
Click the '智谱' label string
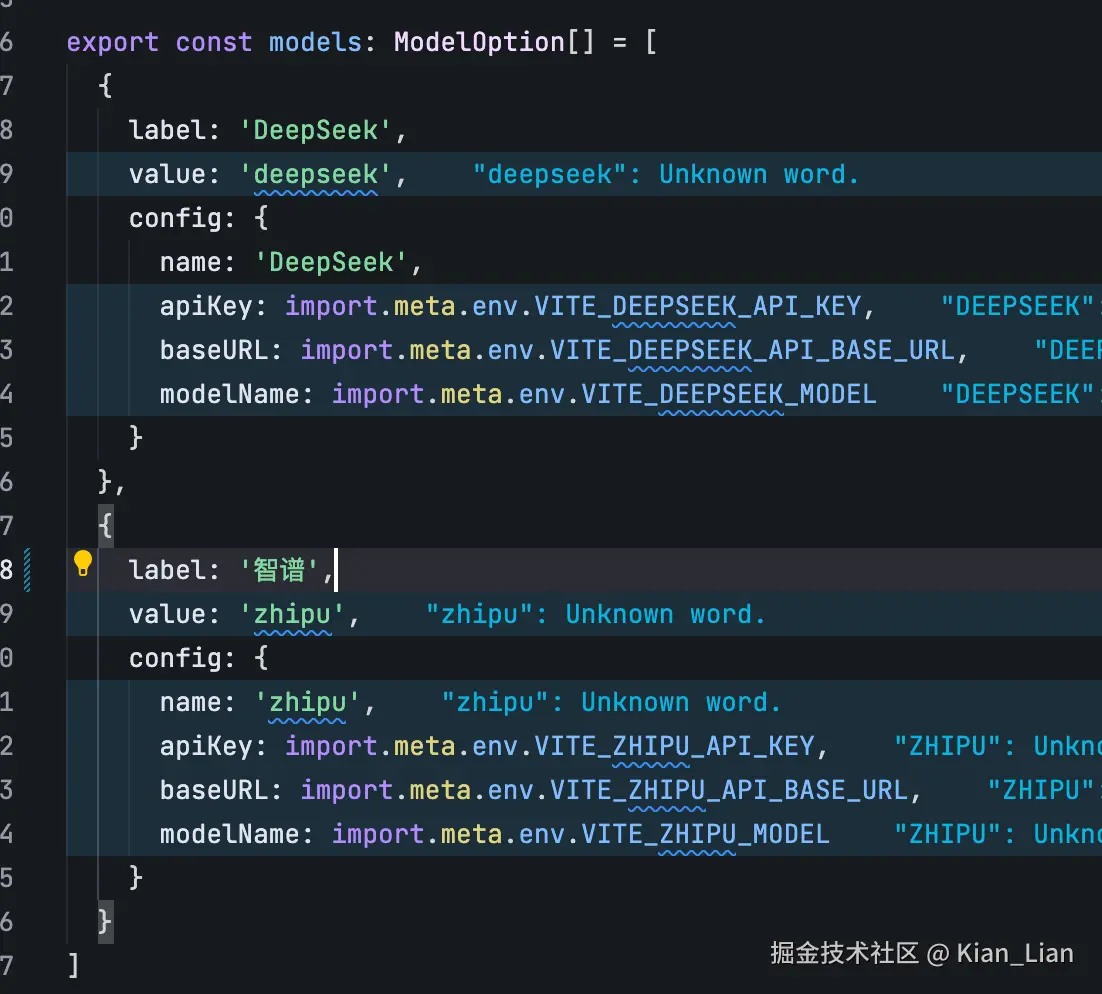point(278,570)
